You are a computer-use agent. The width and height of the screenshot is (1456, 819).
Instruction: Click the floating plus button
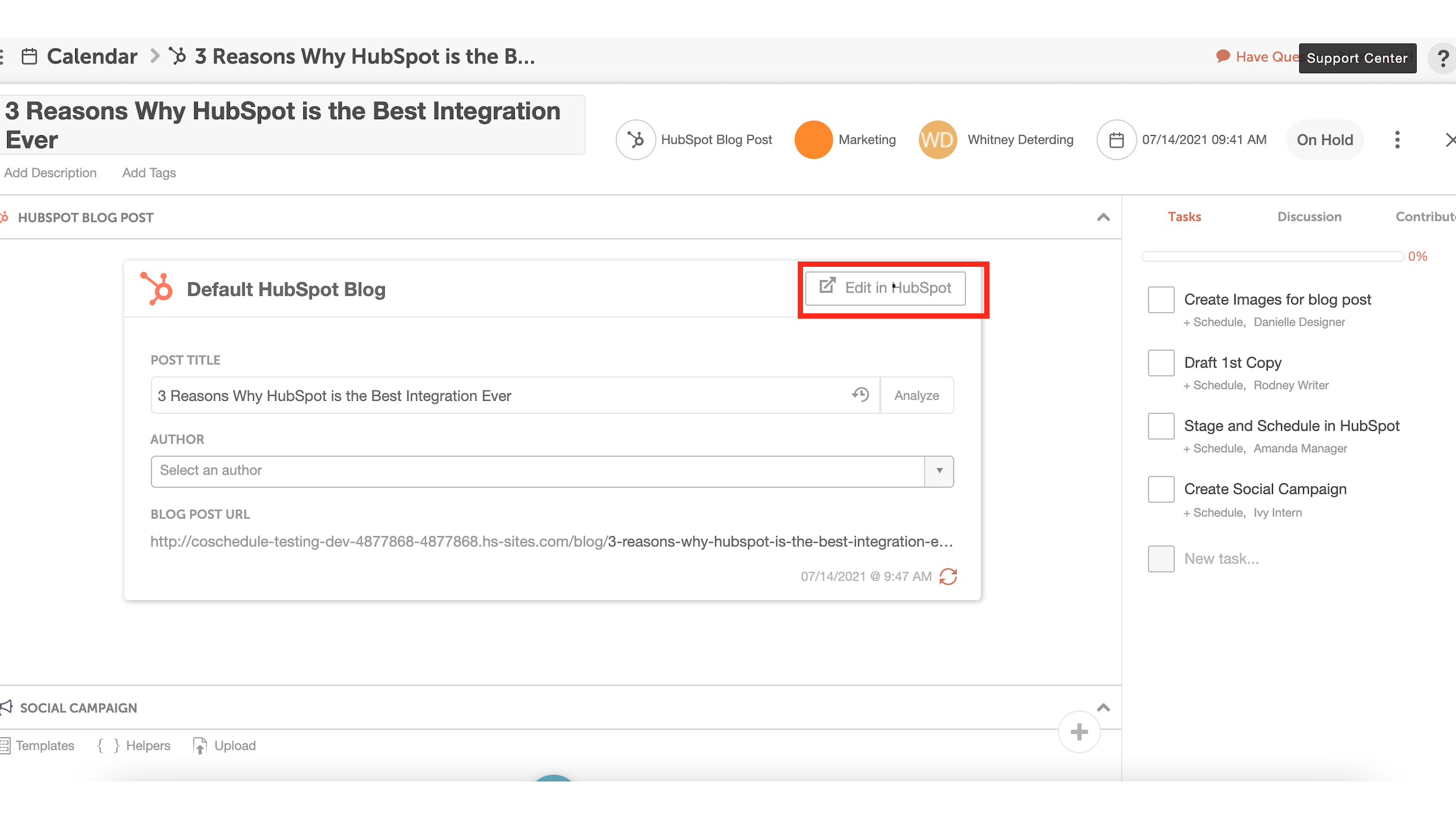point(1079,732)
